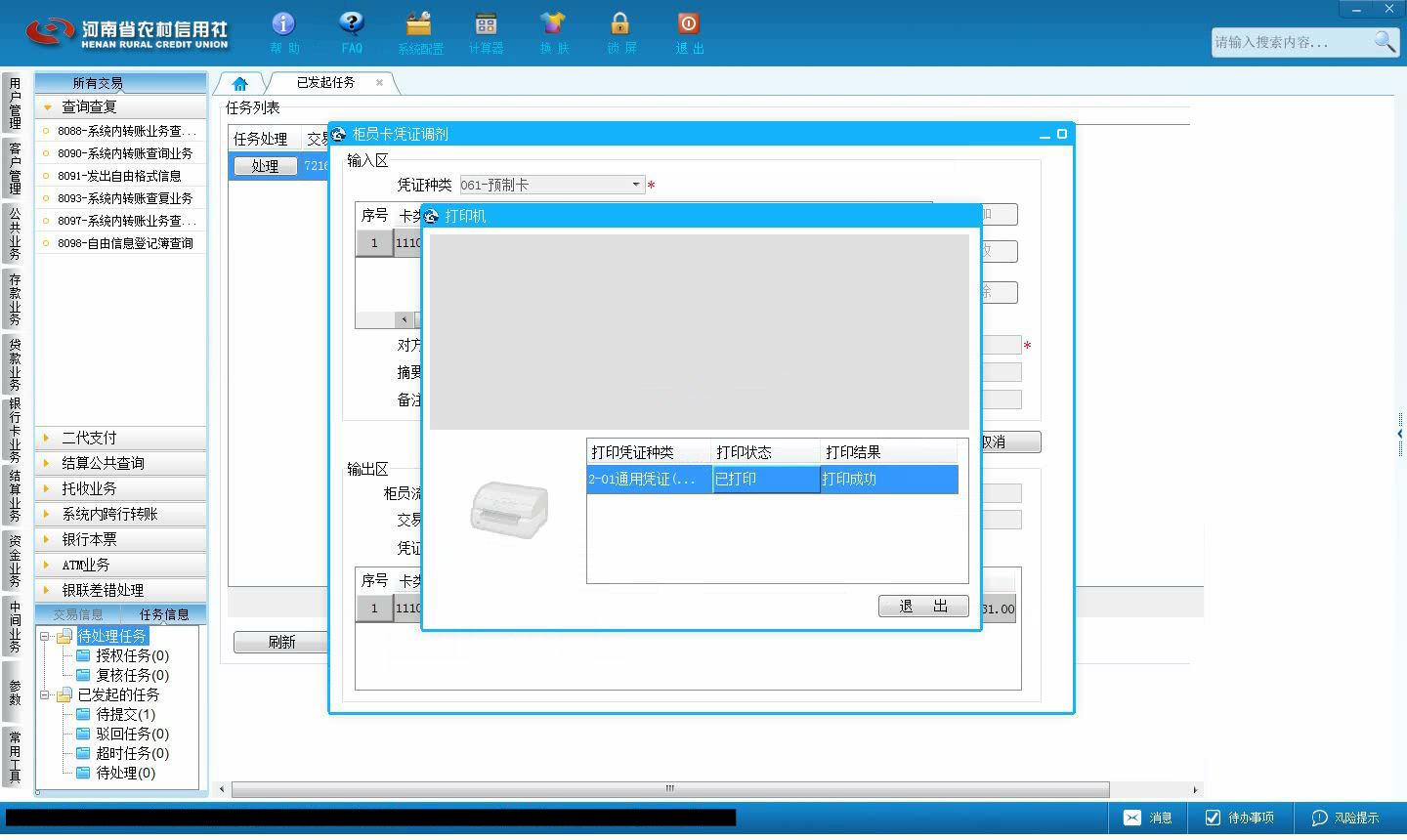Viewport: 1407px width, 840px height.
Task: Select the 已发起任务 tab
Action: [325, 83]
